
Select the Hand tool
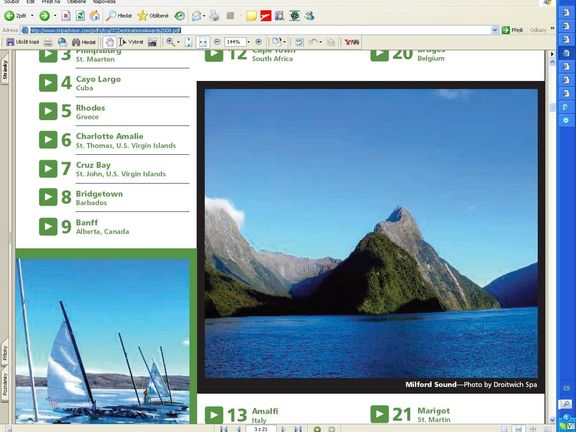109,42
